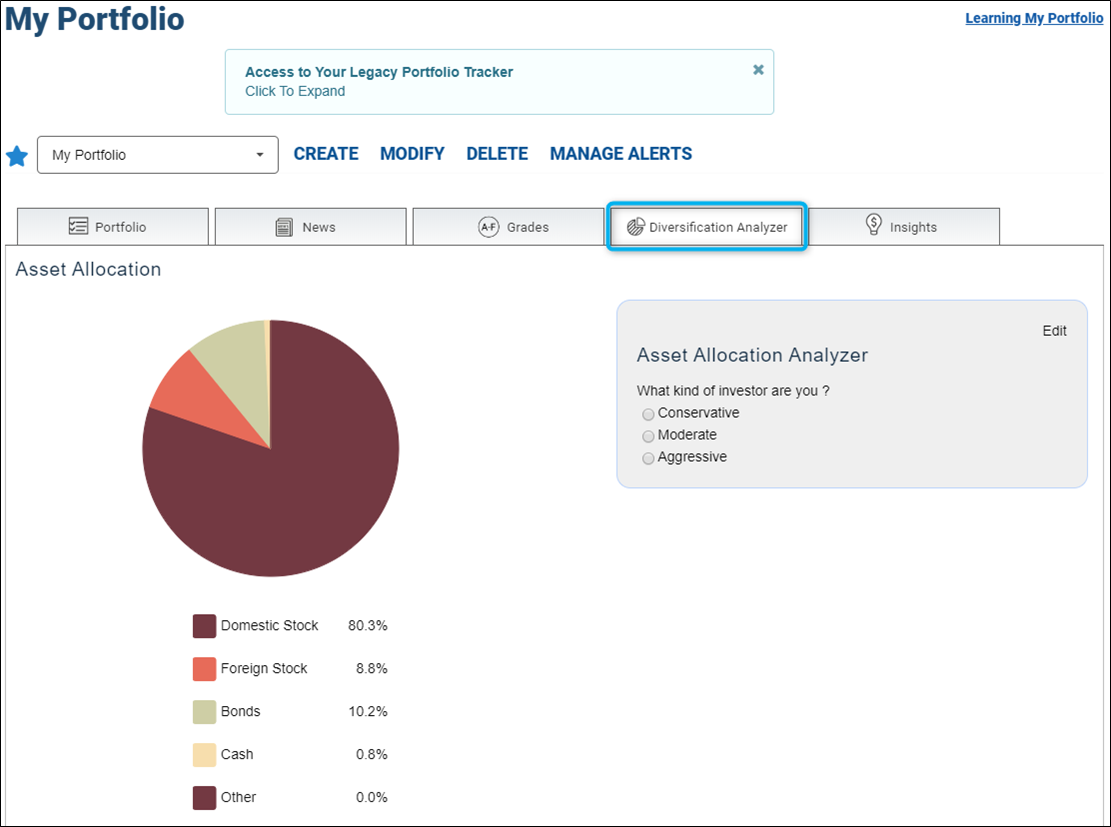The image size is (1111, 827).
Task: Click DELETE to remove the portfolio
Action: [497, 154]
